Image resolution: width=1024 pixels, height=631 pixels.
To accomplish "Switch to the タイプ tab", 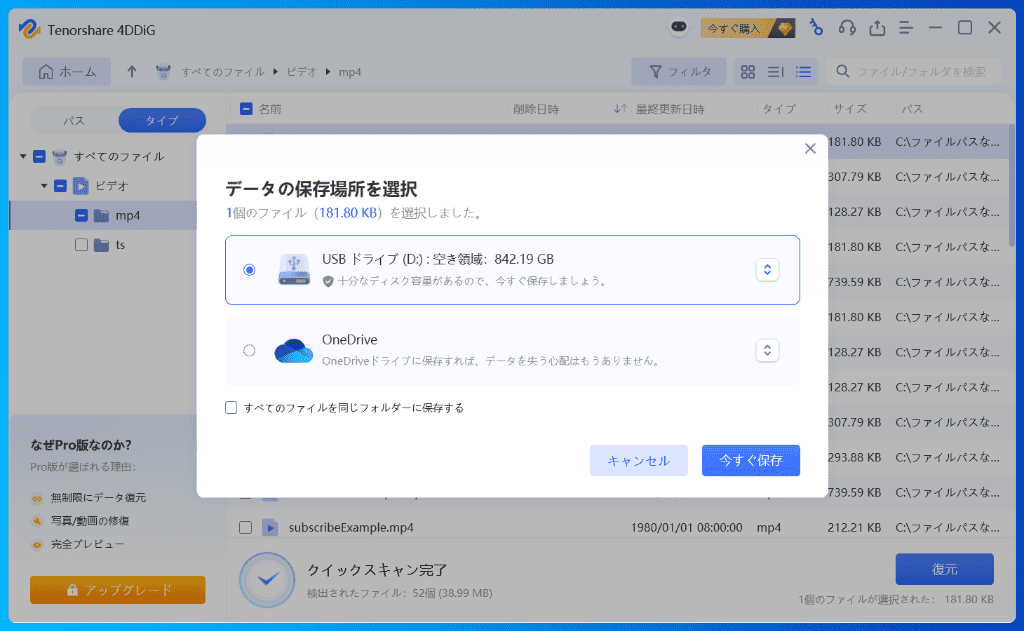I will 162,121.
